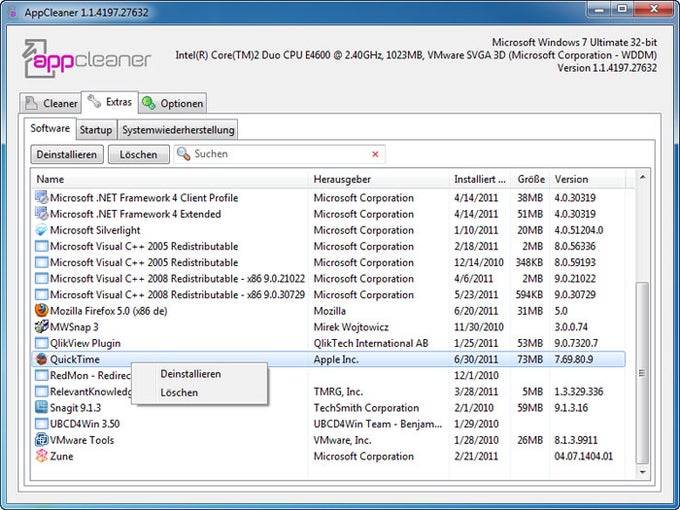Switch to the Startup sub-tab
The width and height of the screenshot is (680, 510).
(x=96, y=130)
